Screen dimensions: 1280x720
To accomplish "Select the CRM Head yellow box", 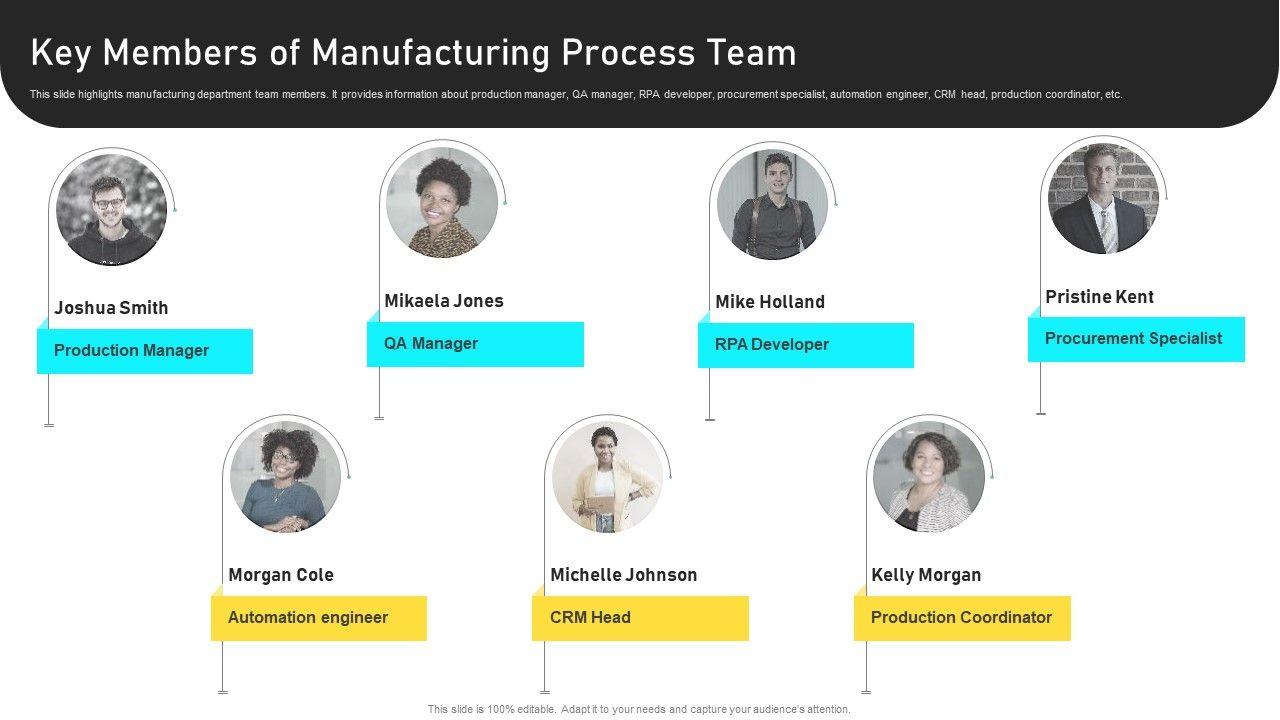I will point(640,618).
